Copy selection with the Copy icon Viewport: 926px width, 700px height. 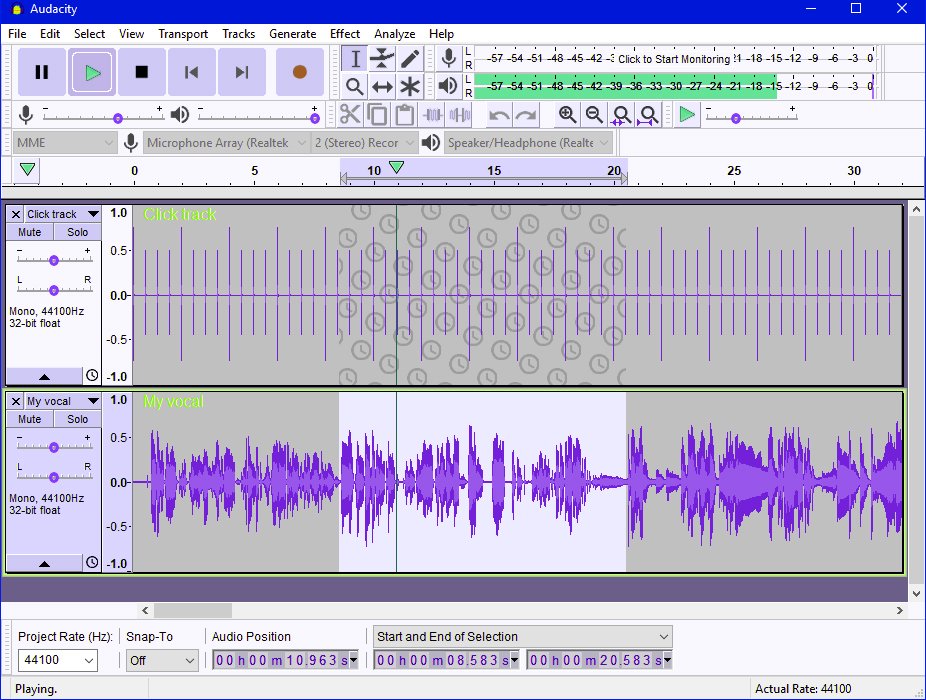click(377, 115)
